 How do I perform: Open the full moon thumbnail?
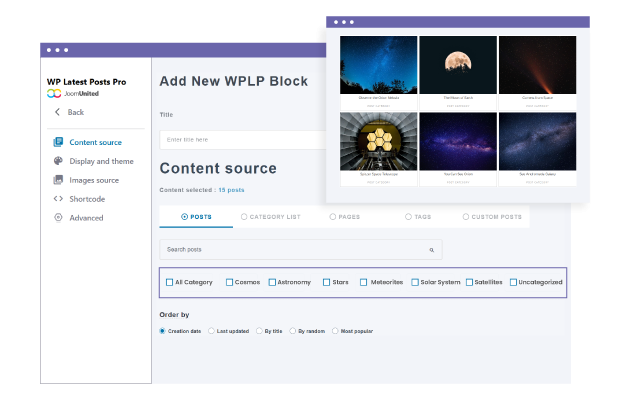coord(457,66)
